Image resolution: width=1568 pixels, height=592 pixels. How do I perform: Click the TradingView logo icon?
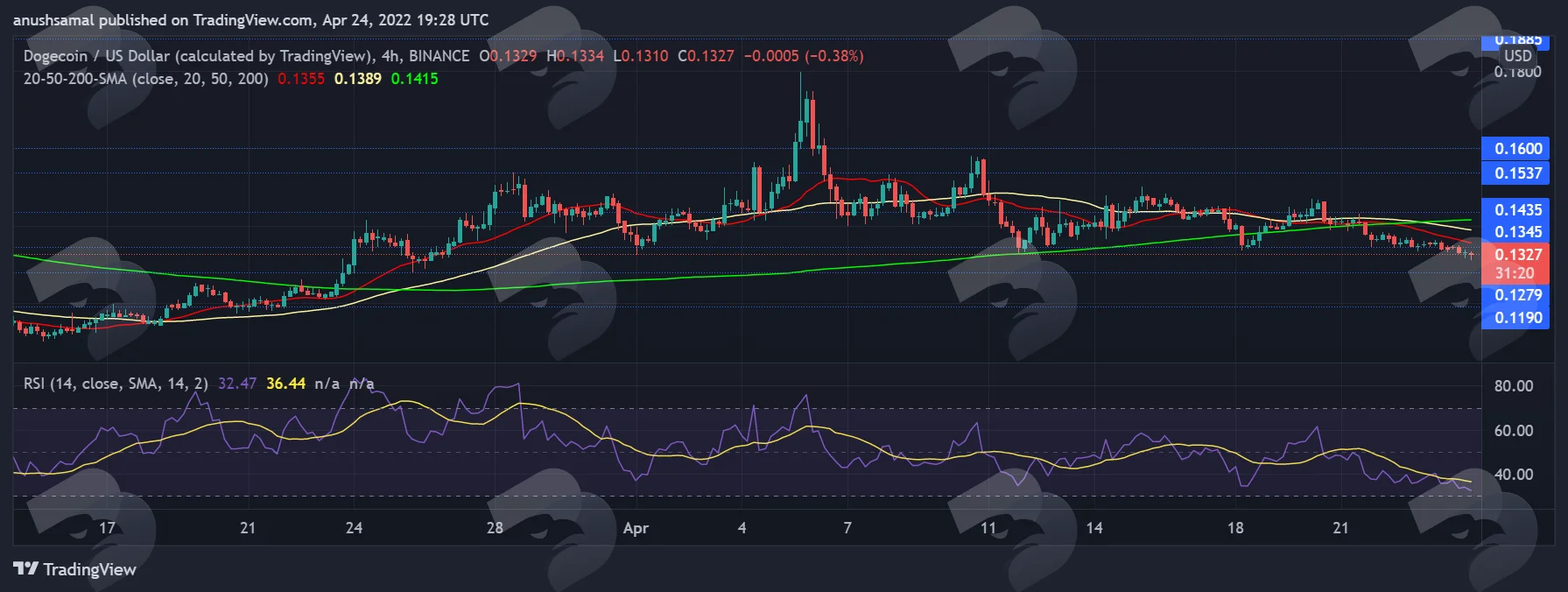pos(26,569)
